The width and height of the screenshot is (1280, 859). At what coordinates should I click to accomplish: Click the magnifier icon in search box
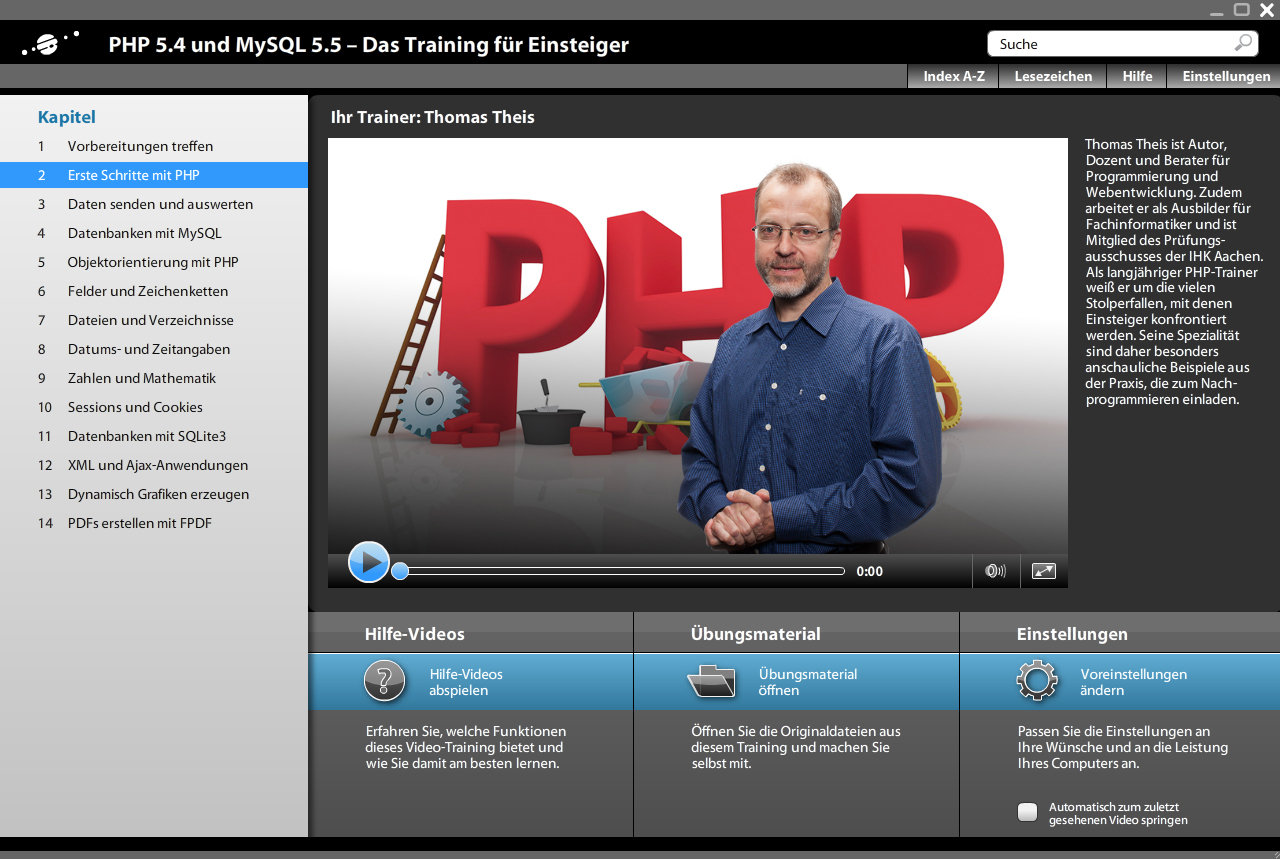pyautogui.click(x=1243, y=43)
